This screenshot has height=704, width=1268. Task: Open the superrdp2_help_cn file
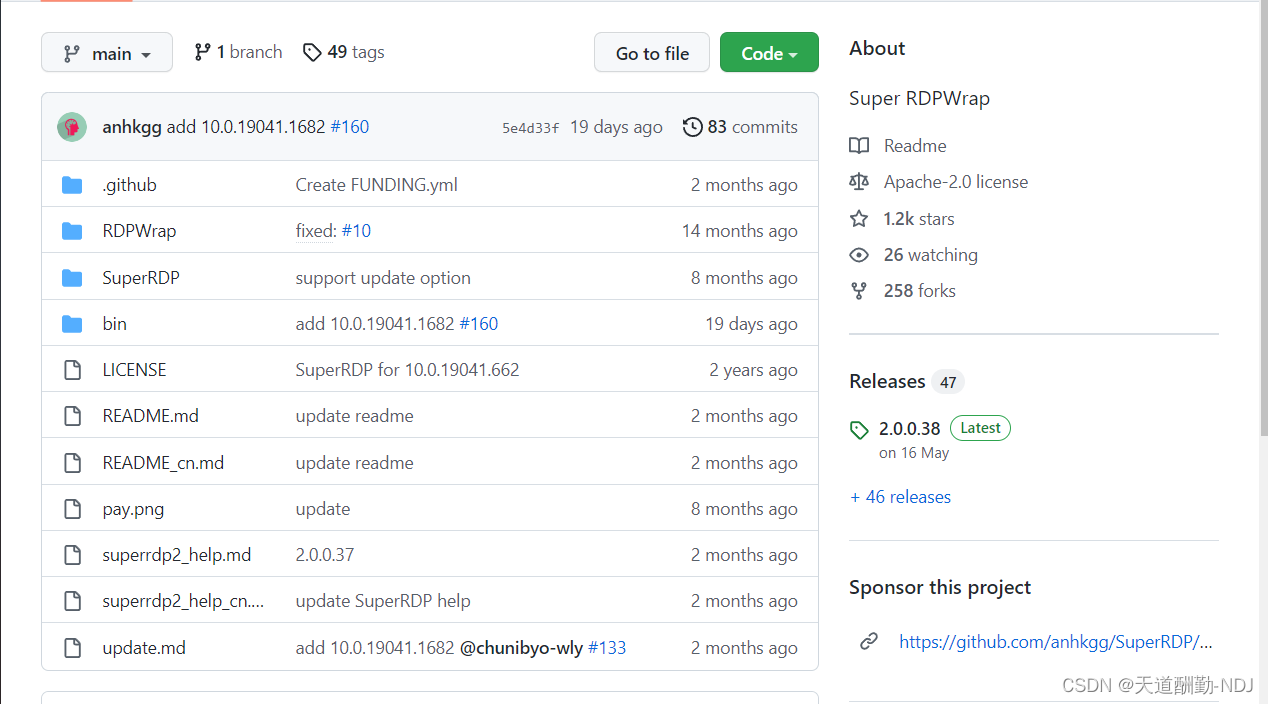(183, 601)
